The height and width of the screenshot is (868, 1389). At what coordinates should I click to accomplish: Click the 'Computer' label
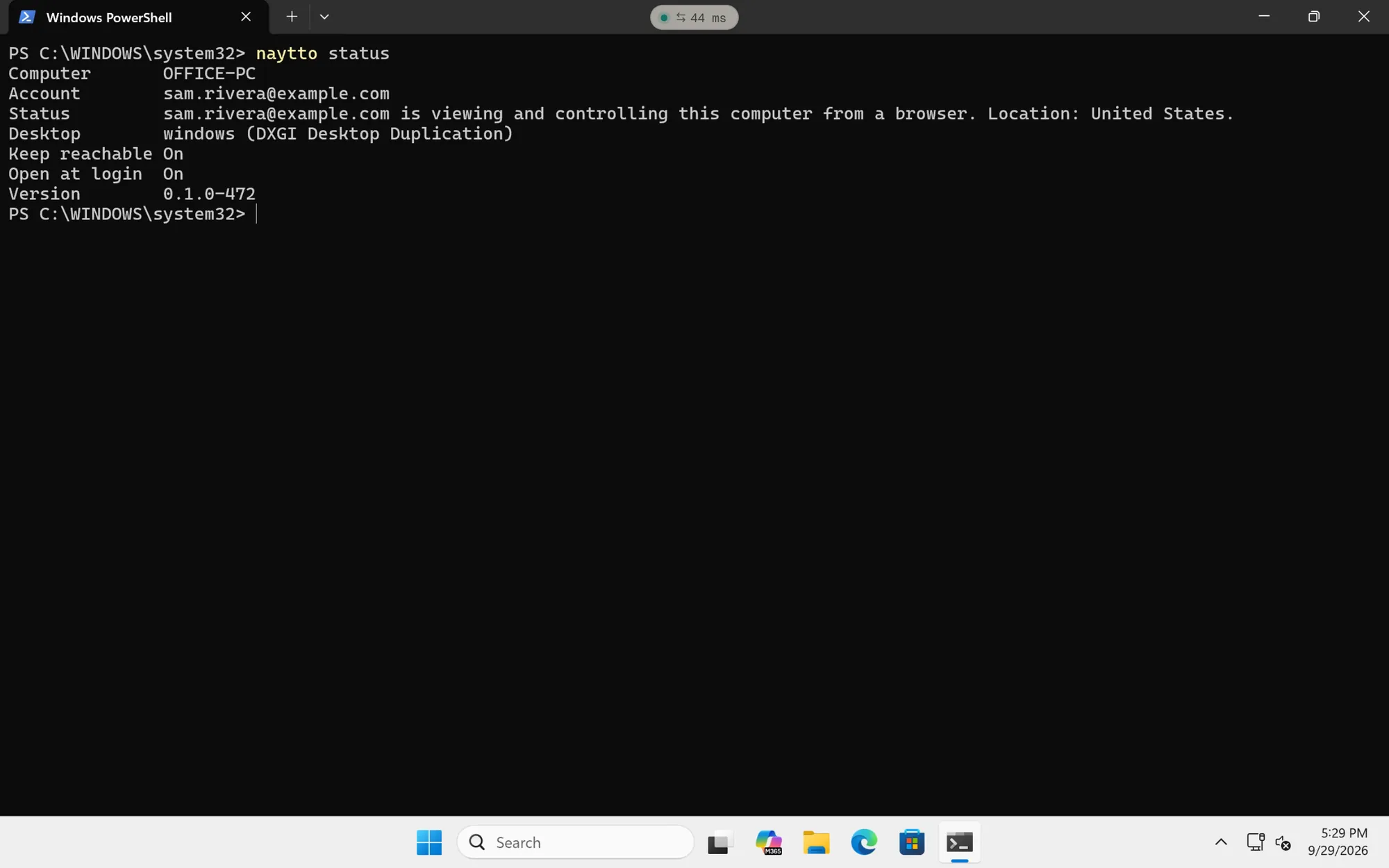(x=49, y=74)
